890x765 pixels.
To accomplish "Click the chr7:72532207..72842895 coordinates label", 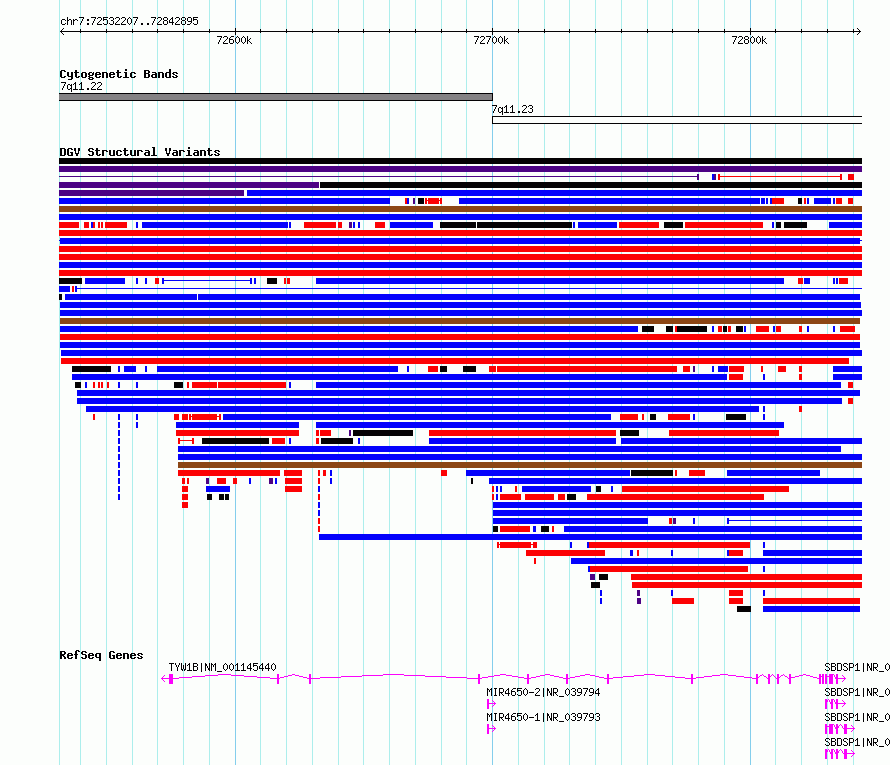I will point(129,22).
